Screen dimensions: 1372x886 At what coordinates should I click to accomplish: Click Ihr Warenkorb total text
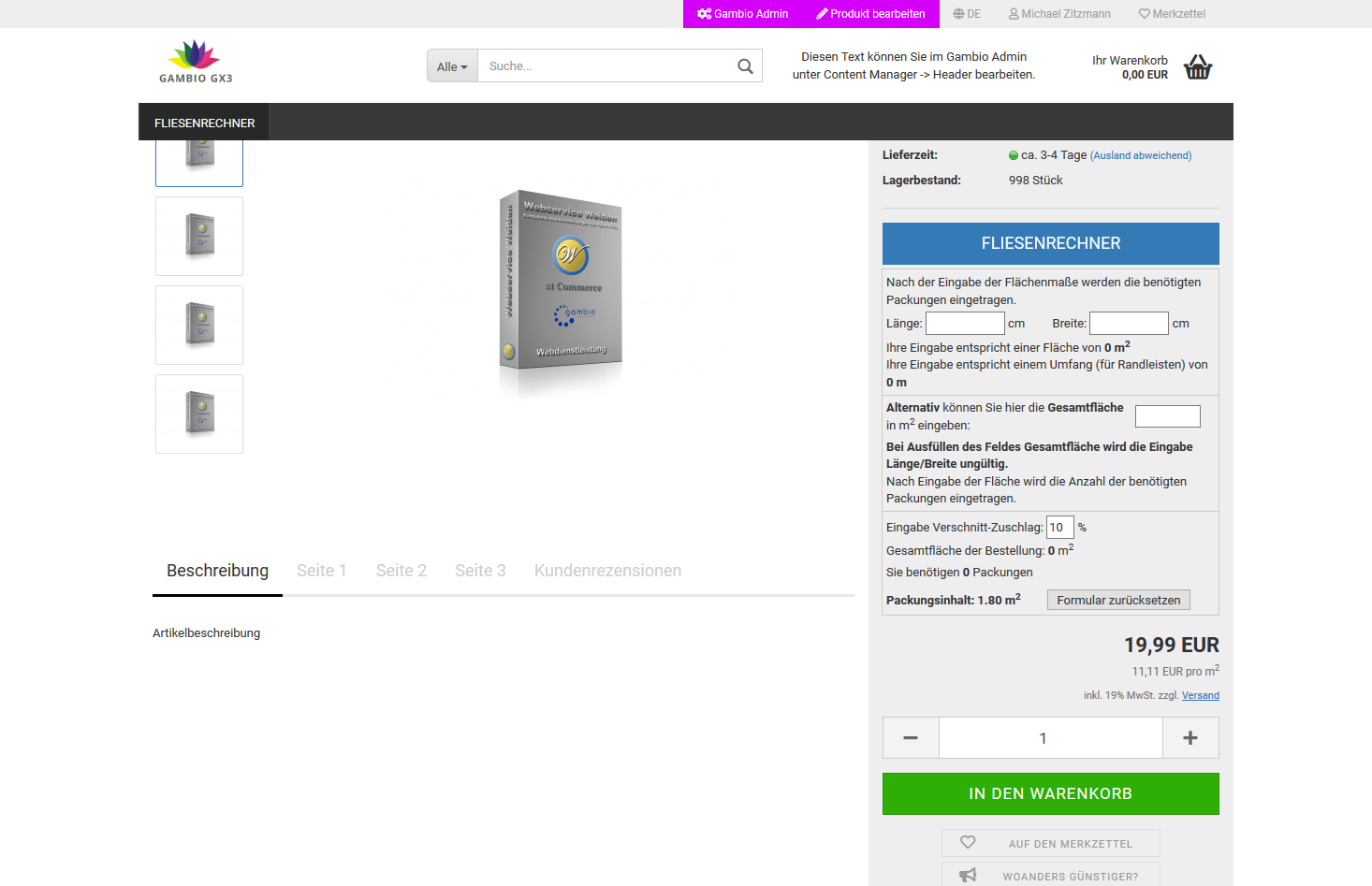tap(1130, 67)
